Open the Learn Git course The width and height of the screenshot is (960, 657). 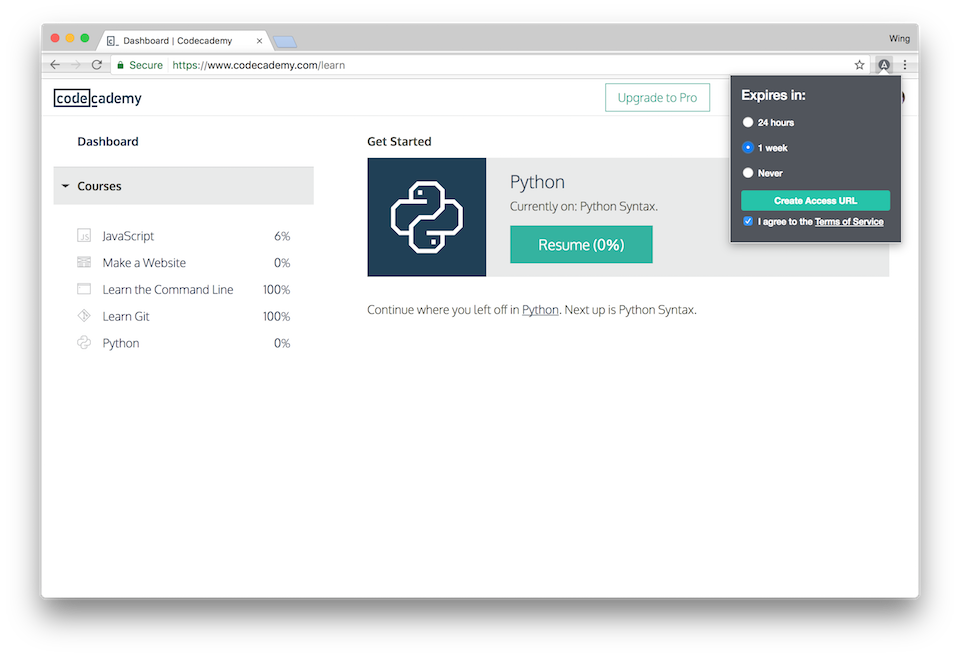[x=126, y=317]
